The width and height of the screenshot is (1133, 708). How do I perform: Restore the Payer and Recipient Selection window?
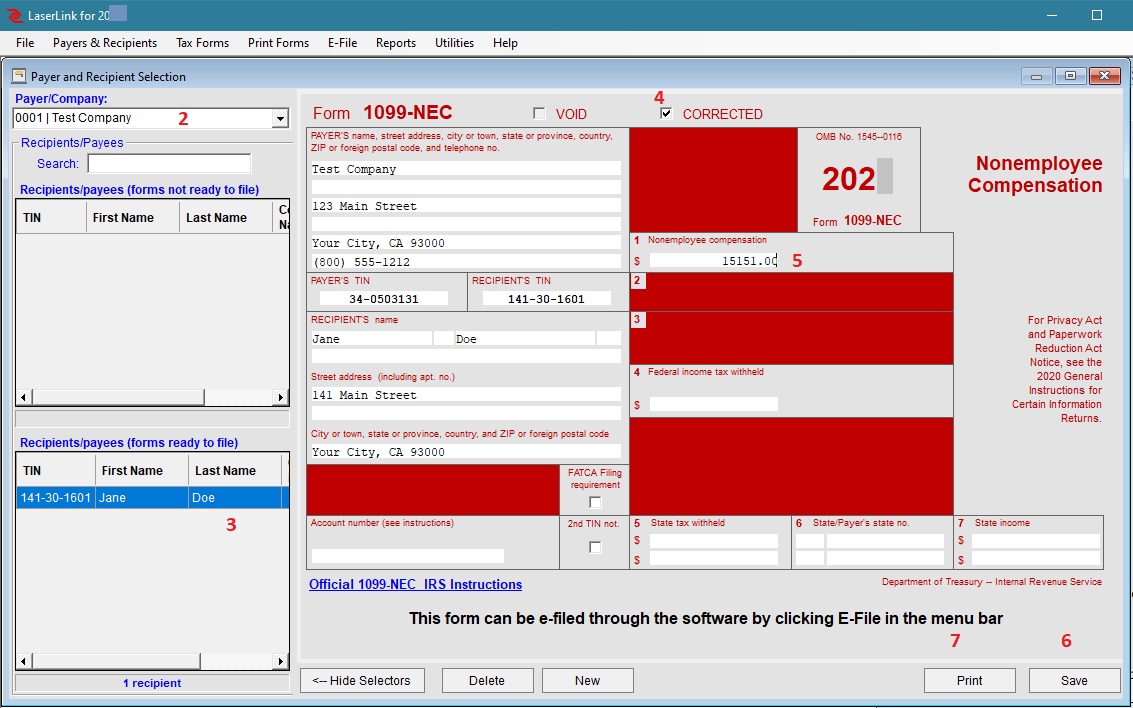click(x=1071, y=76)
